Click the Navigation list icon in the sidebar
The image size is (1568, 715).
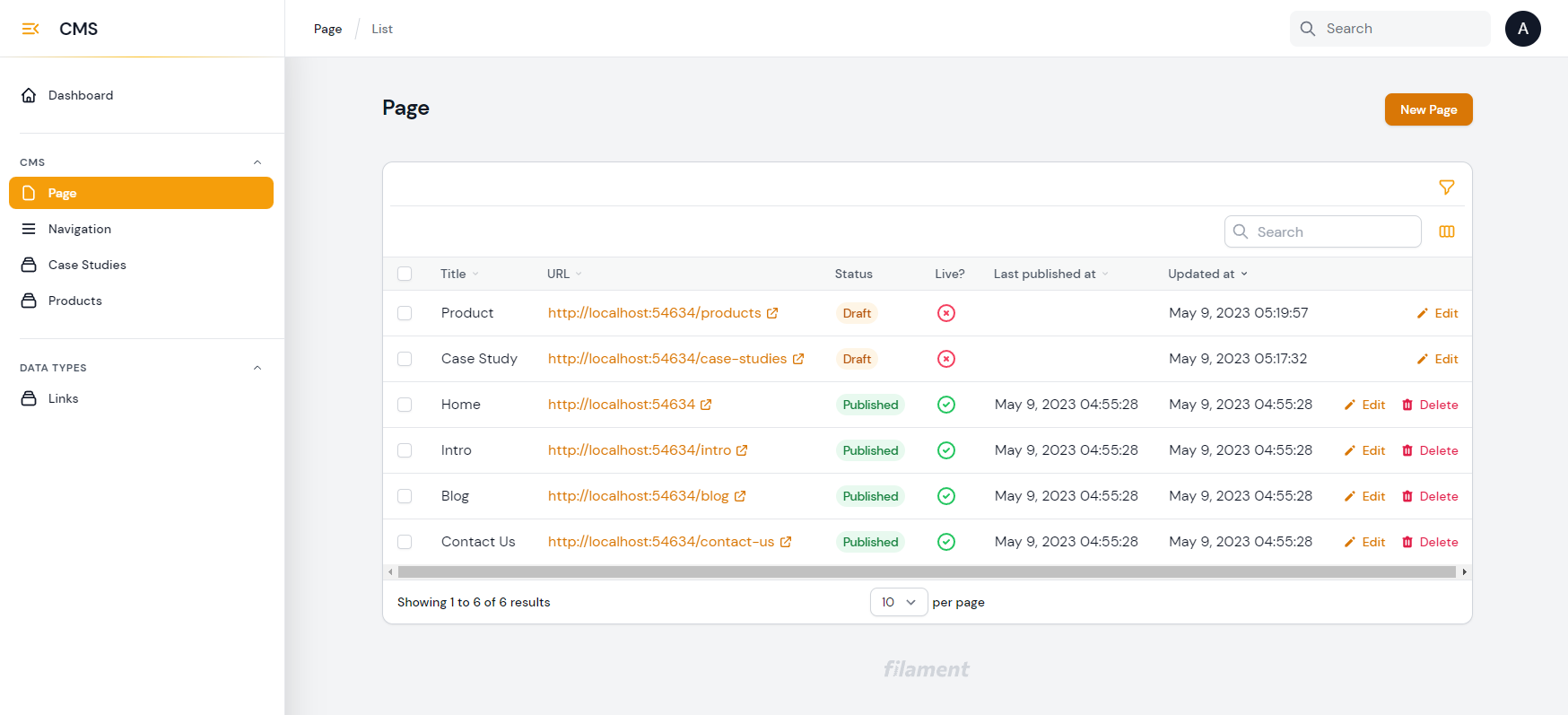pyautogui.click(x=29, y=229)
